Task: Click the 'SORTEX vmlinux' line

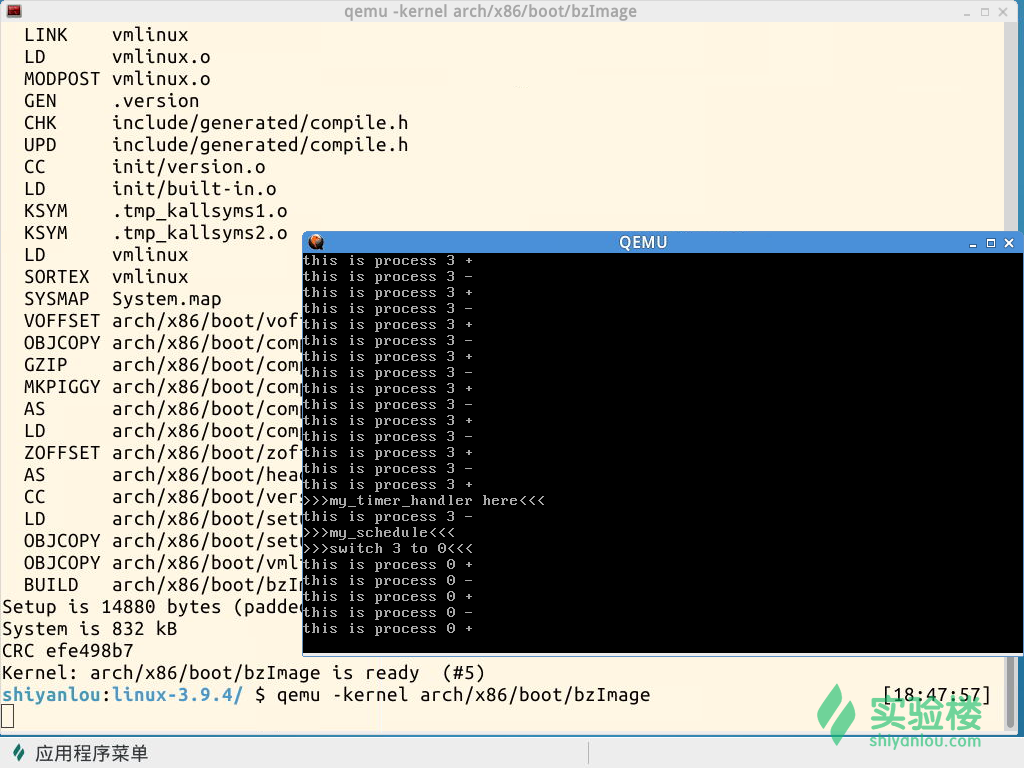Action: click(x=106, y=277)
